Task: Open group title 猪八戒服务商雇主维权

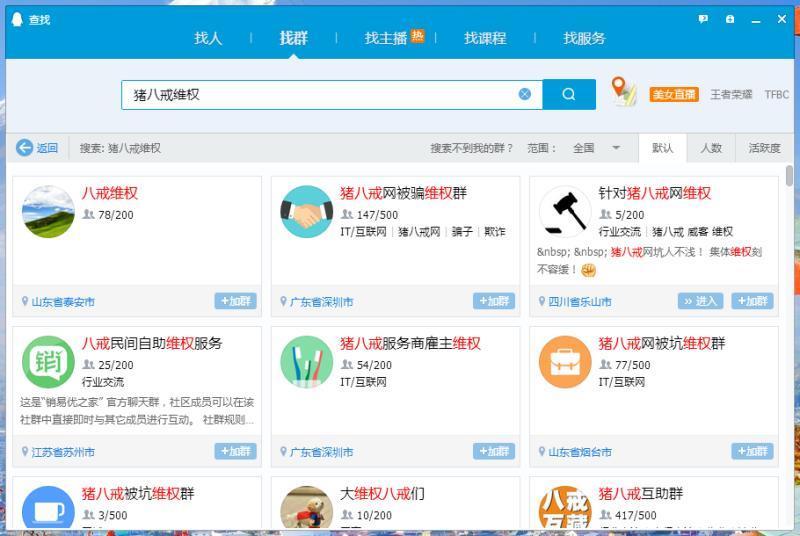Action: point(410,343)
